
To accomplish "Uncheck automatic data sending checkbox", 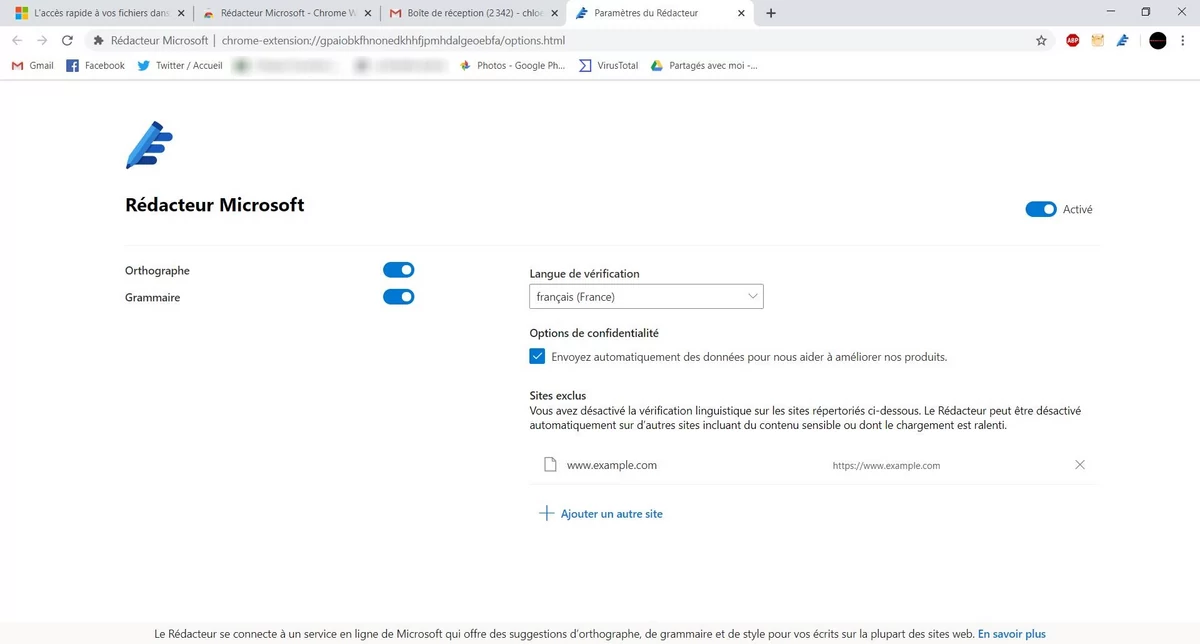I will (537, 356).
